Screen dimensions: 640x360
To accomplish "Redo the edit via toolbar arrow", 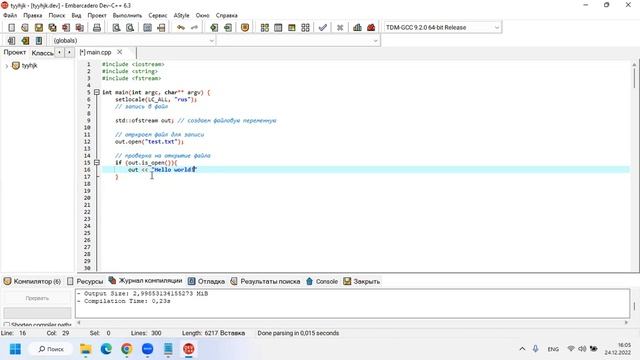I will 194,27.
